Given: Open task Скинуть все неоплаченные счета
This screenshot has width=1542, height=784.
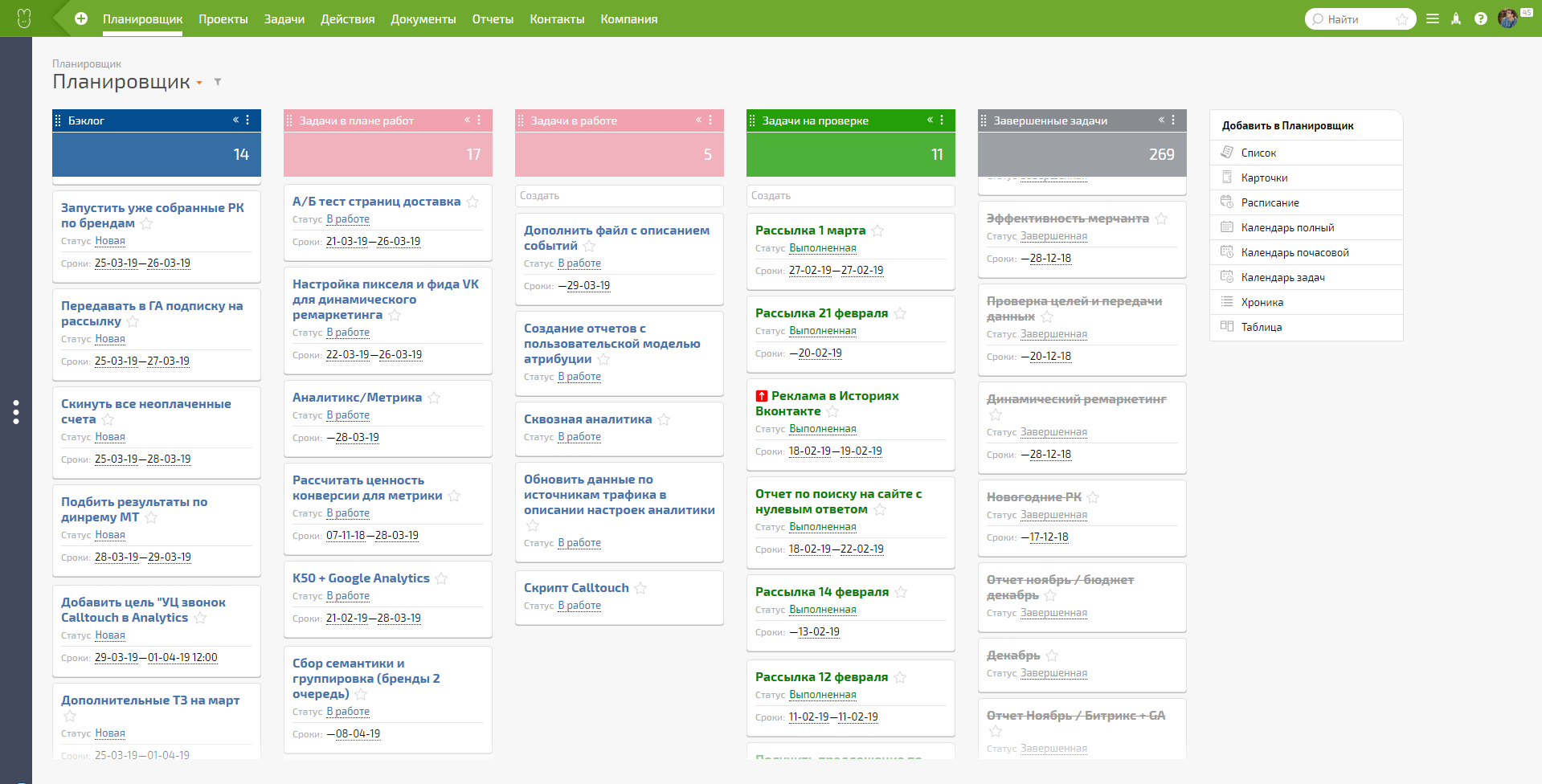Looking at the screenshot, I should [x=145, y=411].
